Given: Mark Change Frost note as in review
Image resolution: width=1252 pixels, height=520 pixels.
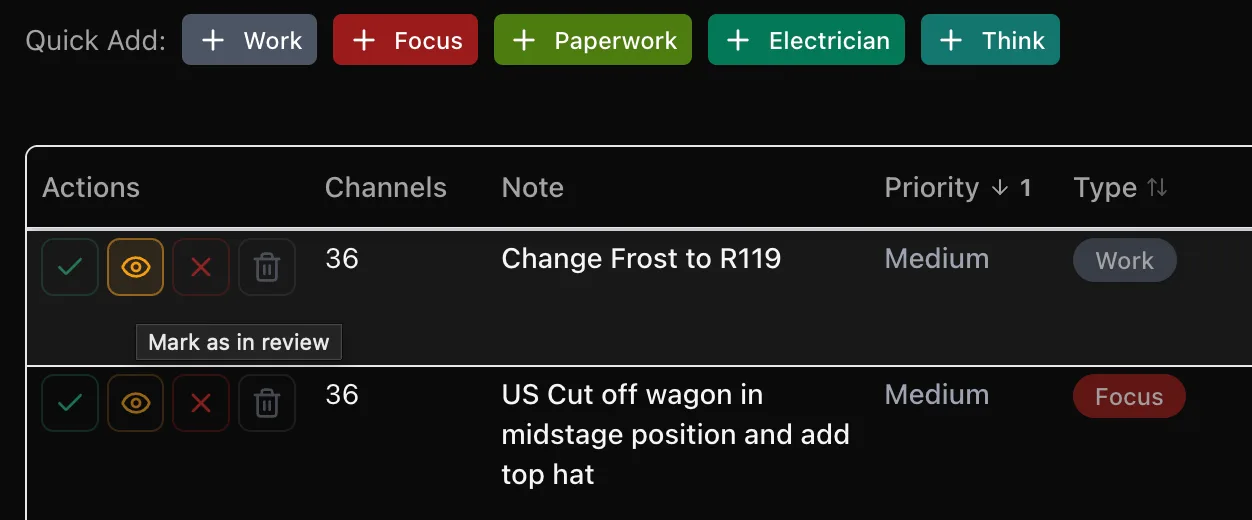Looking at the screenshot, I should point(135,267).
